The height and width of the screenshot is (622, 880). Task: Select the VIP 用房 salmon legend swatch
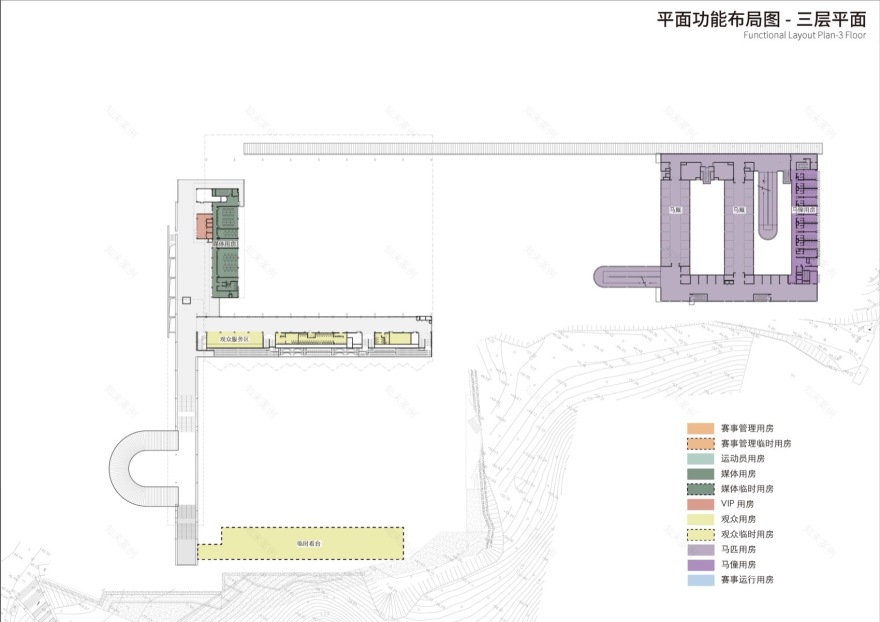click(x=699, y=502)
